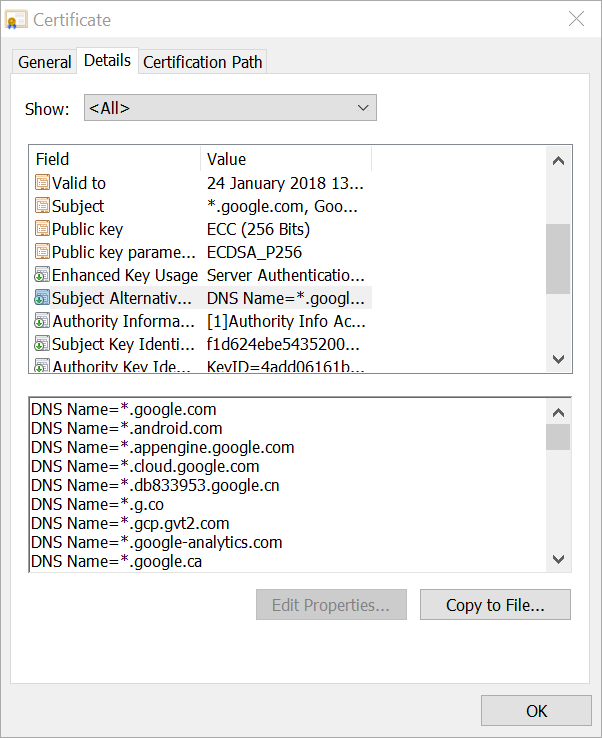Click value ECC (256 Bits)
The width and height of the screenshot is (602, 738).
tap(258, 229)
